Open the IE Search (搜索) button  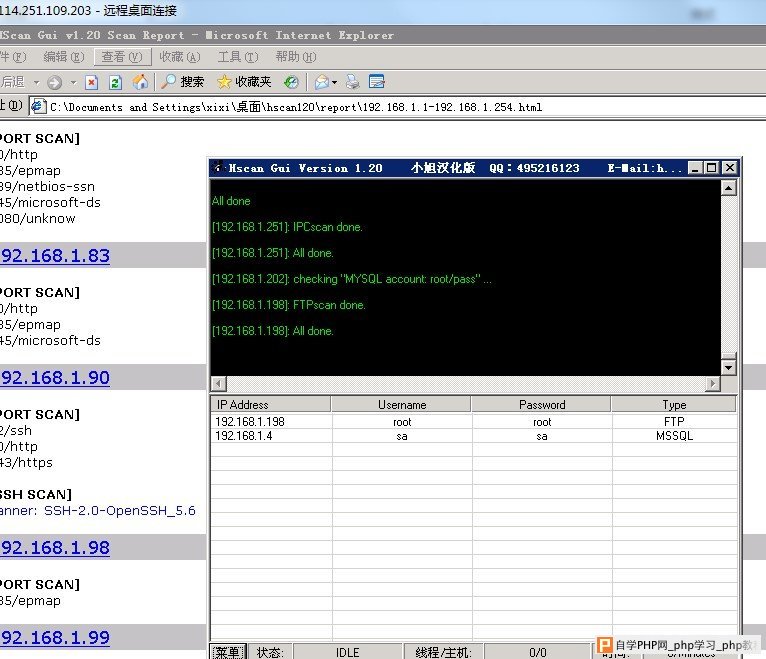click(x=182, y=82)
